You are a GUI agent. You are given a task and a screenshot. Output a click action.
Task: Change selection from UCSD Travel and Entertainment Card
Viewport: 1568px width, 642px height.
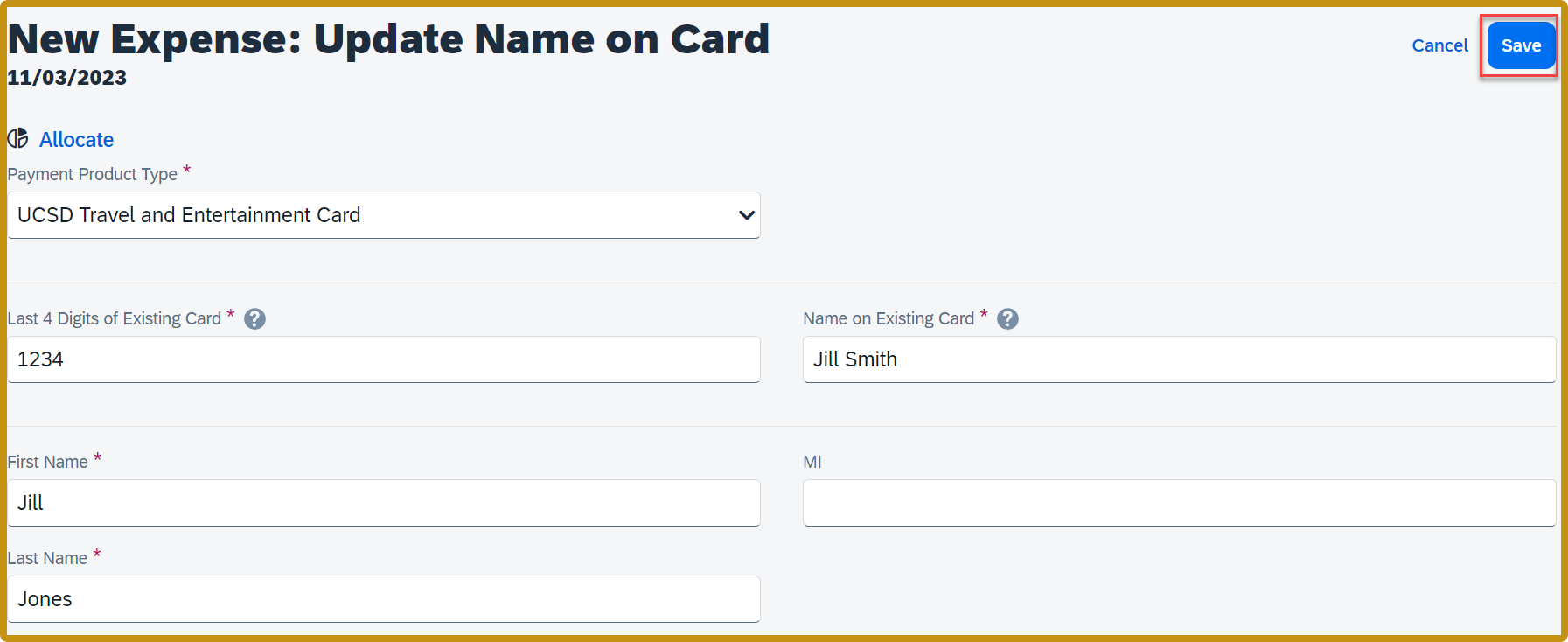(383, 214)
